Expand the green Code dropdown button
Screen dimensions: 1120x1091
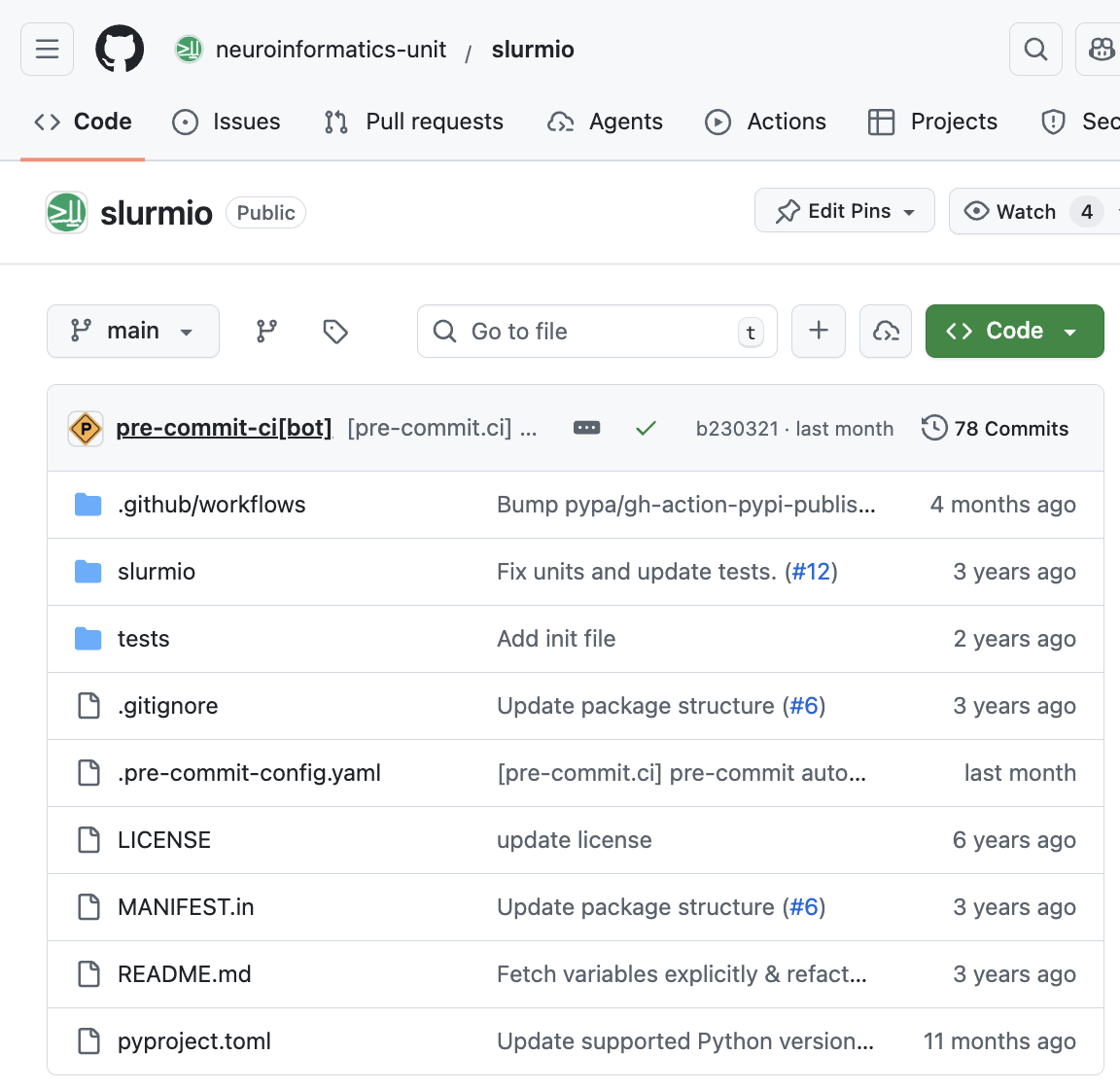pos(1014,331)
